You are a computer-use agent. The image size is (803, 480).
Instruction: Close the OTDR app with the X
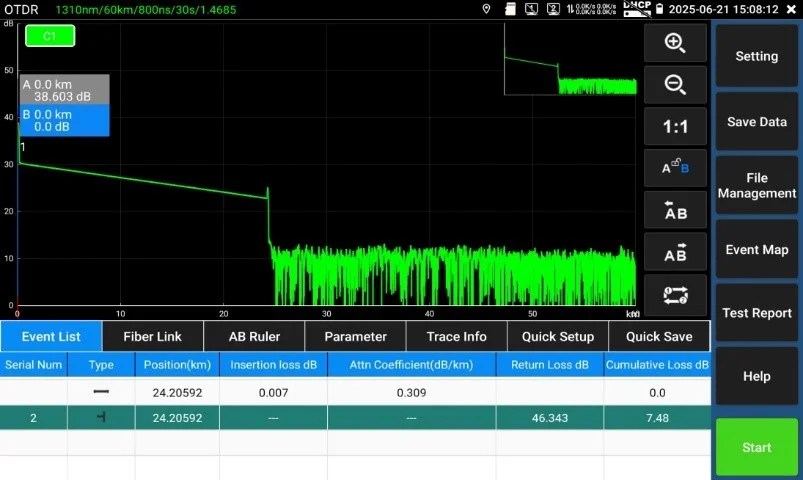[791, 9]
